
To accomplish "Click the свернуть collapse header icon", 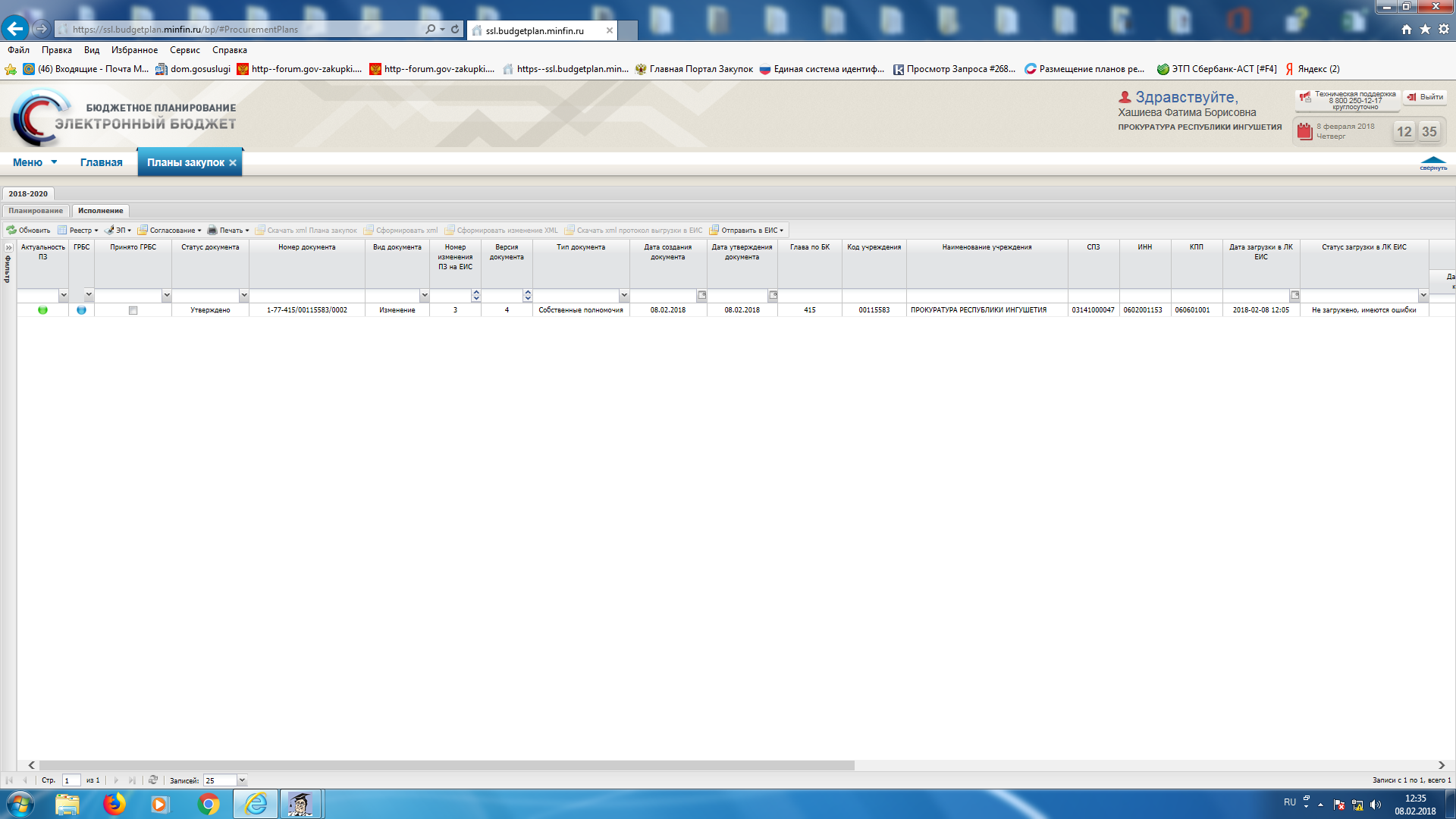I will point(1432,163).
